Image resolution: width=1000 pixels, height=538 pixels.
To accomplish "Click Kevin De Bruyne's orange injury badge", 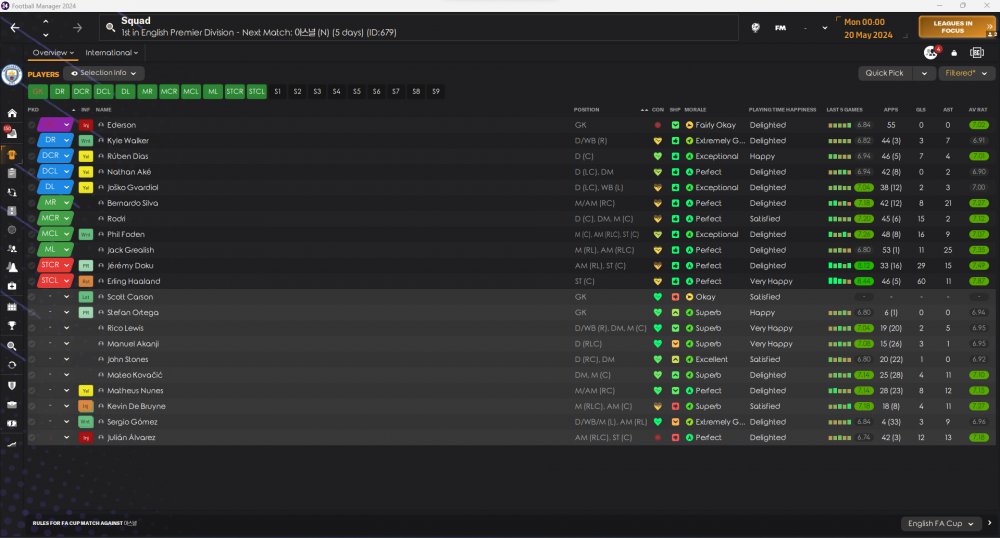I will click(85, 407).
